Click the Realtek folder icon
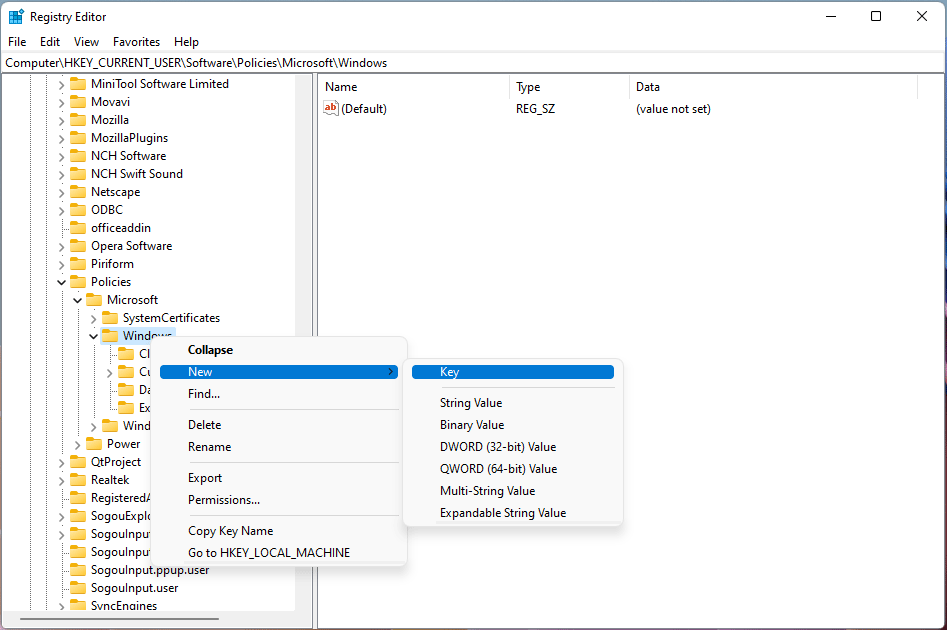Image resolution: width=947 pixels, height=630 pixels. 78,480
